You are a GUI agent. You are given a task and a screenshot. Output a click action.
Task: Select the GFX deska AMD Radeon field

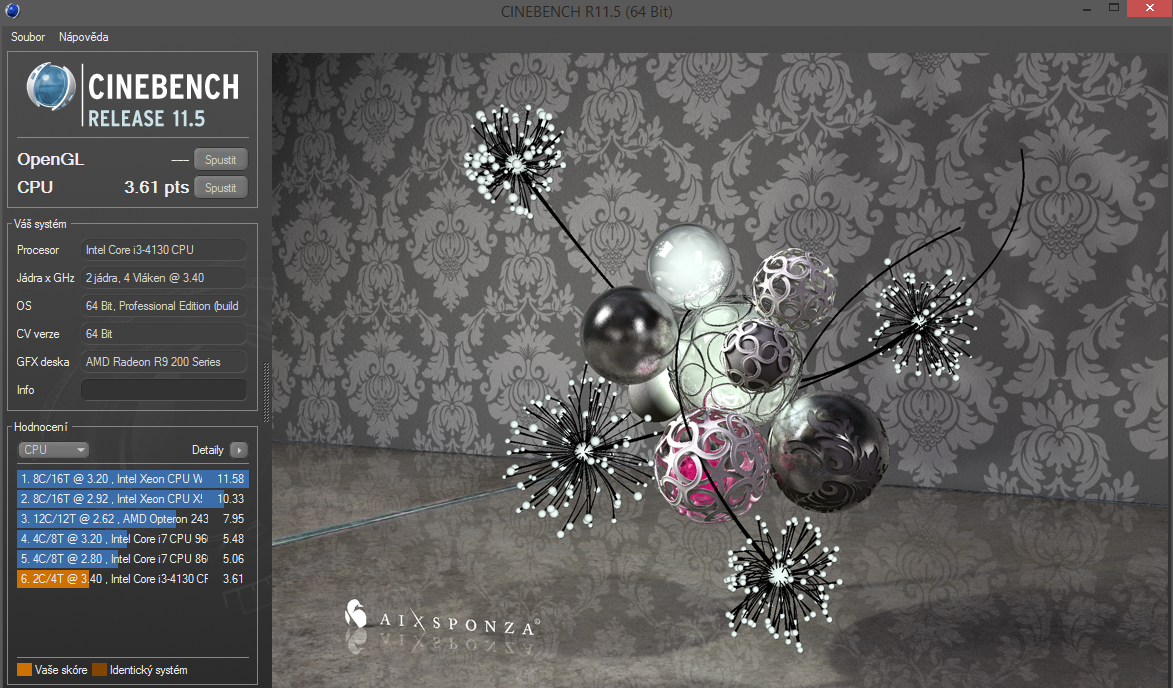pyautogui.click(x=163, y=362)
